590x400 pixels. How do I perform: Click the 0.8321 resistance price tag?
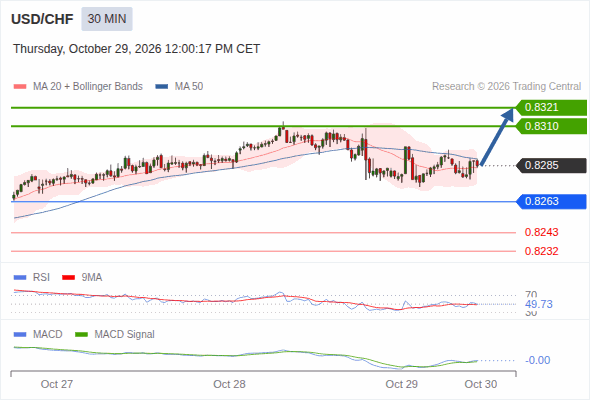tap(551, 108)
